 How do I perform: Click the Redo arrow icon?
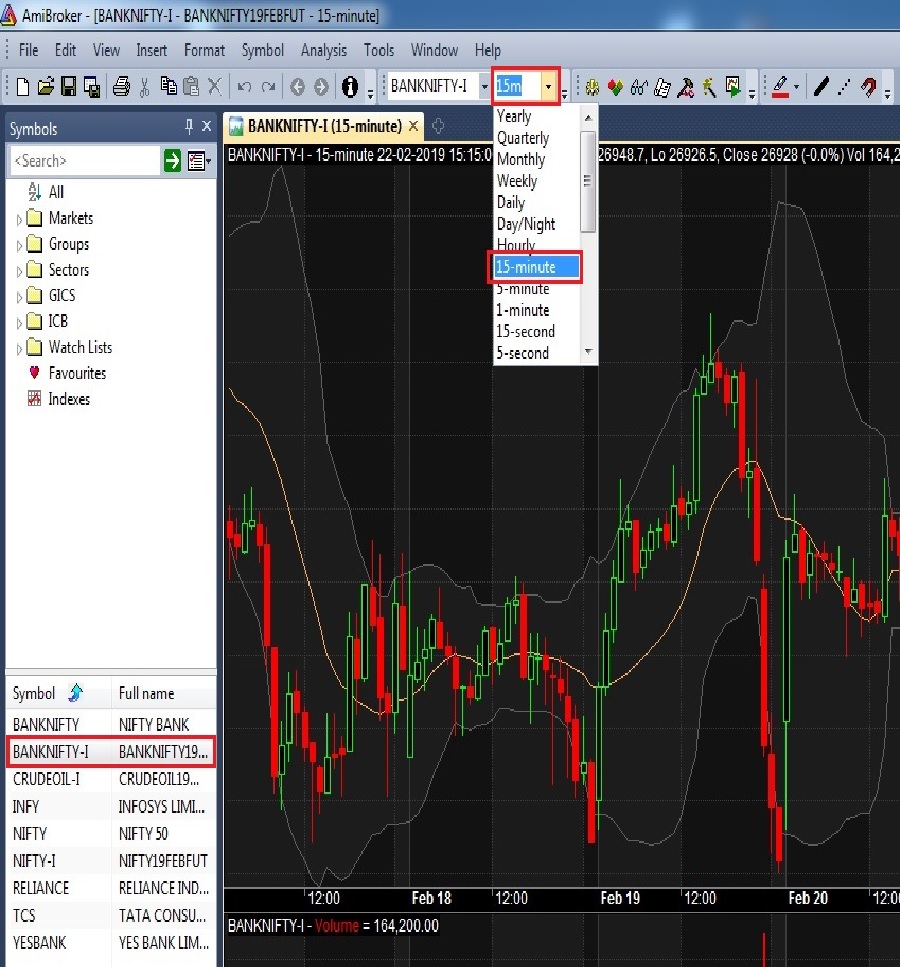[268, 87]
